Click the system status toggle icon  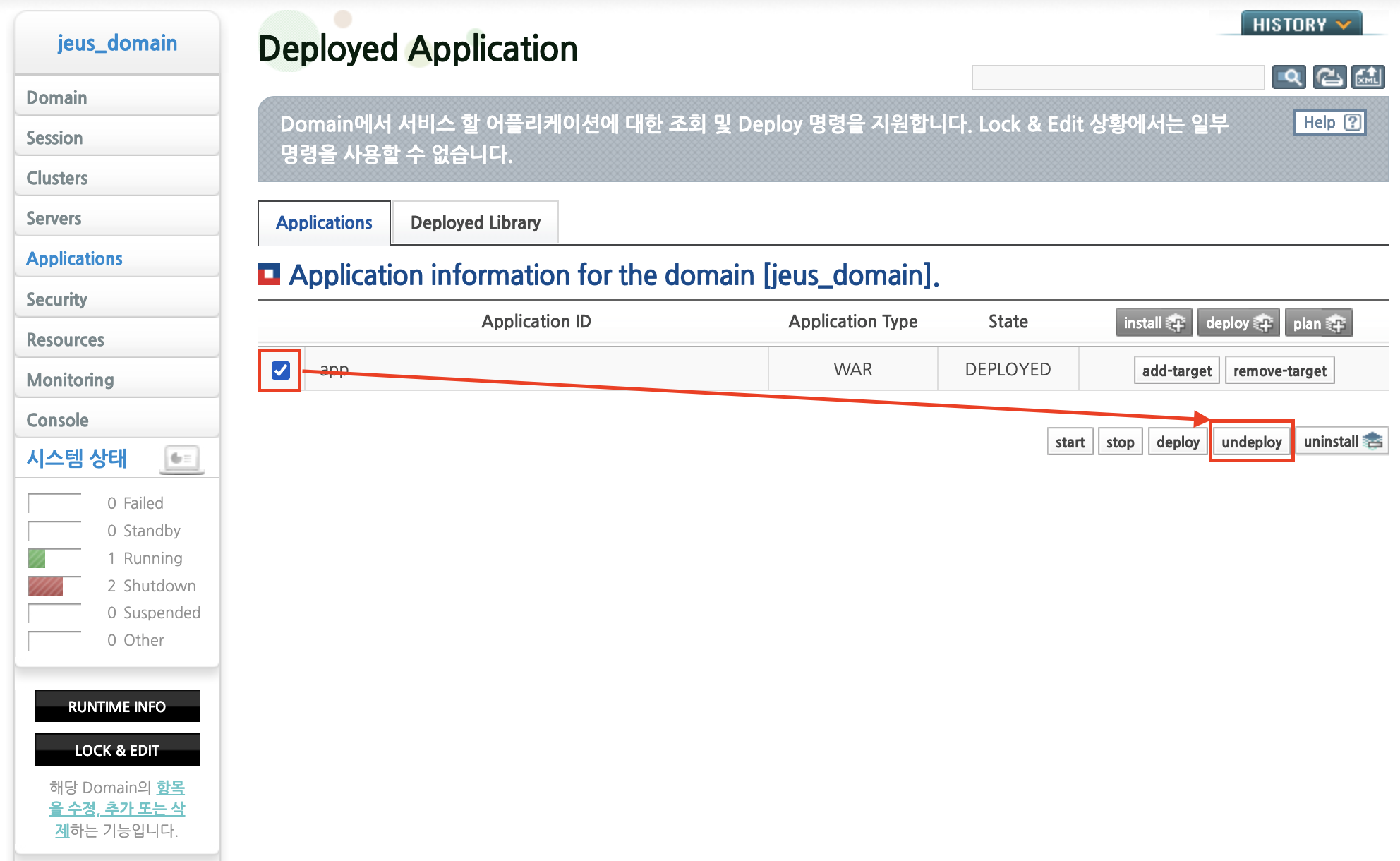[181, 459]
